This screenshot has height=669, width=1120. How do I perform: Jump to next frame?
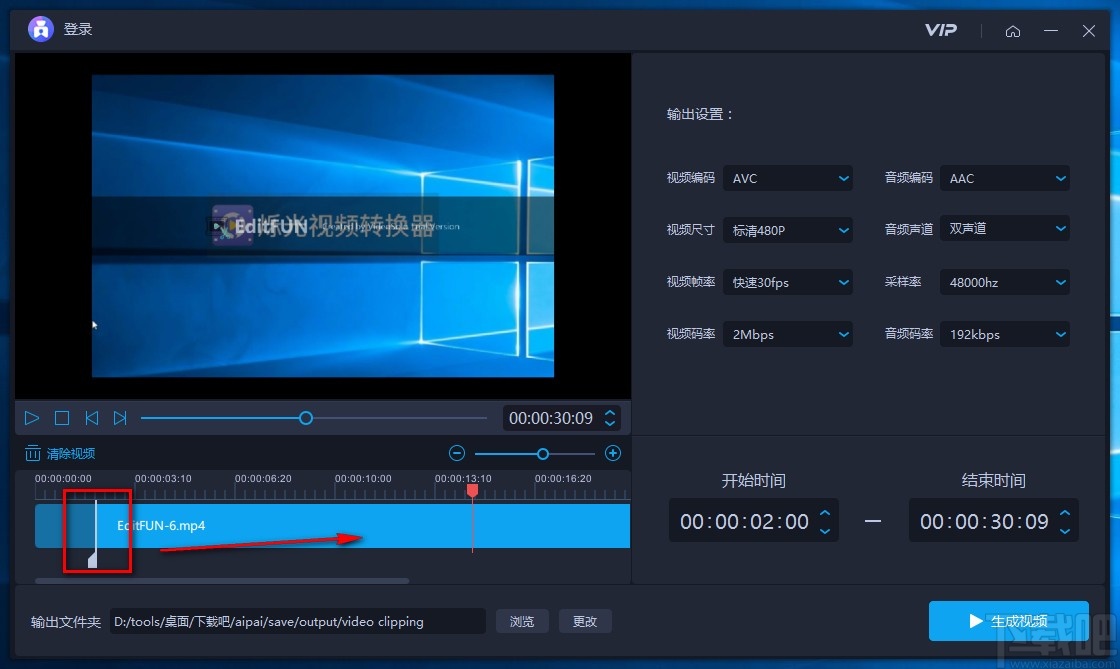(120, 418)
